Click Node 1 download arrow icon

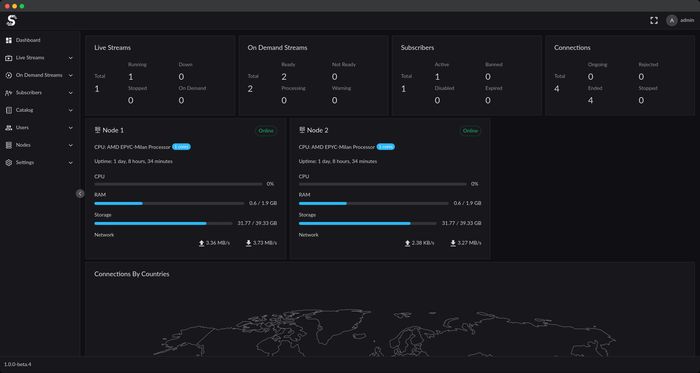[249, 243]
